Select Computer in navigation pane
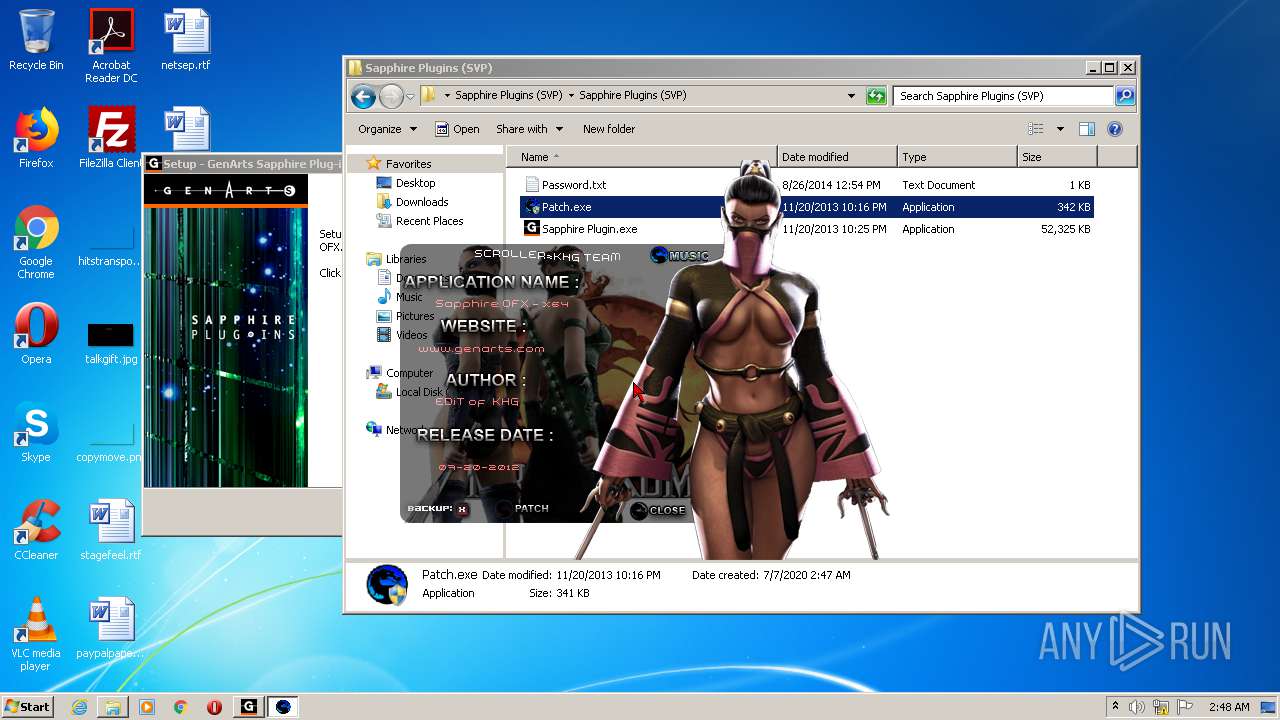The image size is (1280, 720). coord(400,373)
